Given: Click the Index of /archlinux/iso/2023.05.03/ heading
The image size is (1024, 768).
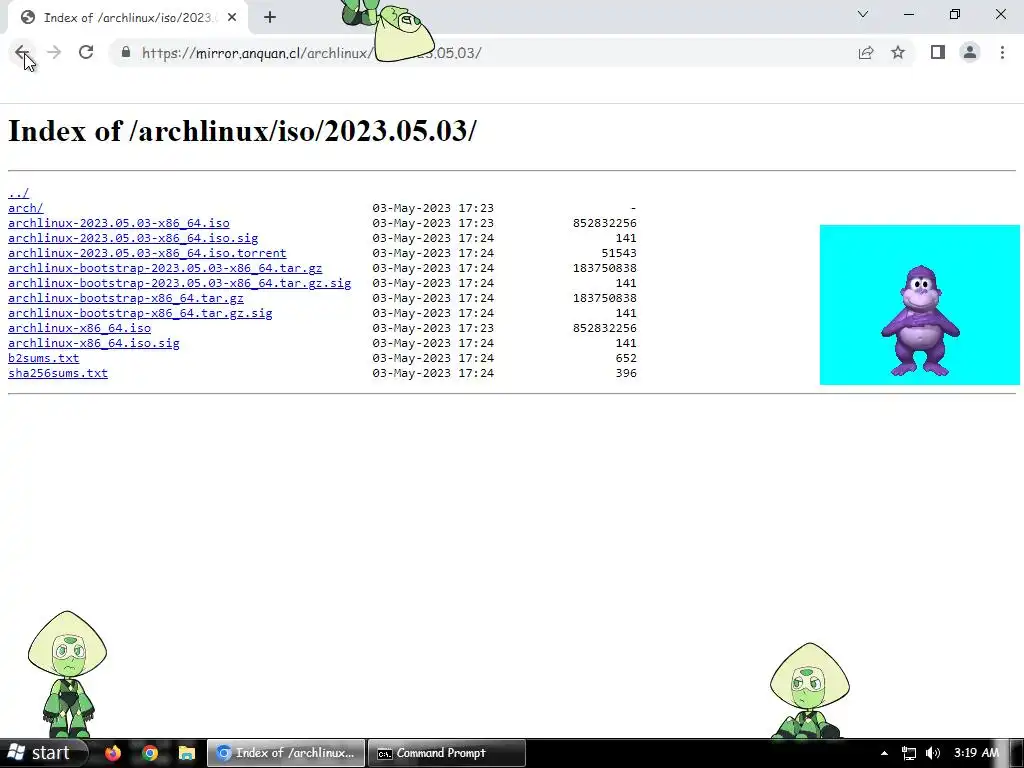Looking at the screenshot, I should pyautogui.click(x=242, y=131).
